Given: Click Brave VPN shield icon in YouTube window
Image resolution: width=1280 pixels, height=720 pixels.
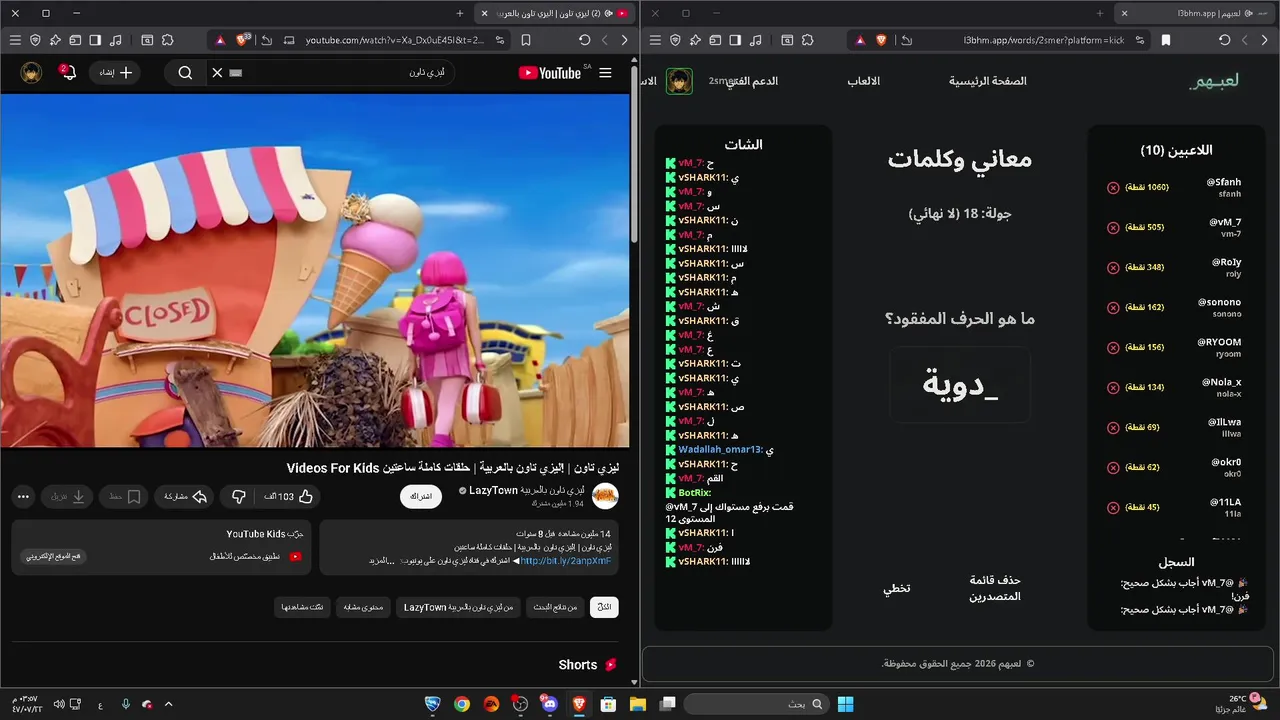Looking at the screenshot, I should (x=35, y=40).
